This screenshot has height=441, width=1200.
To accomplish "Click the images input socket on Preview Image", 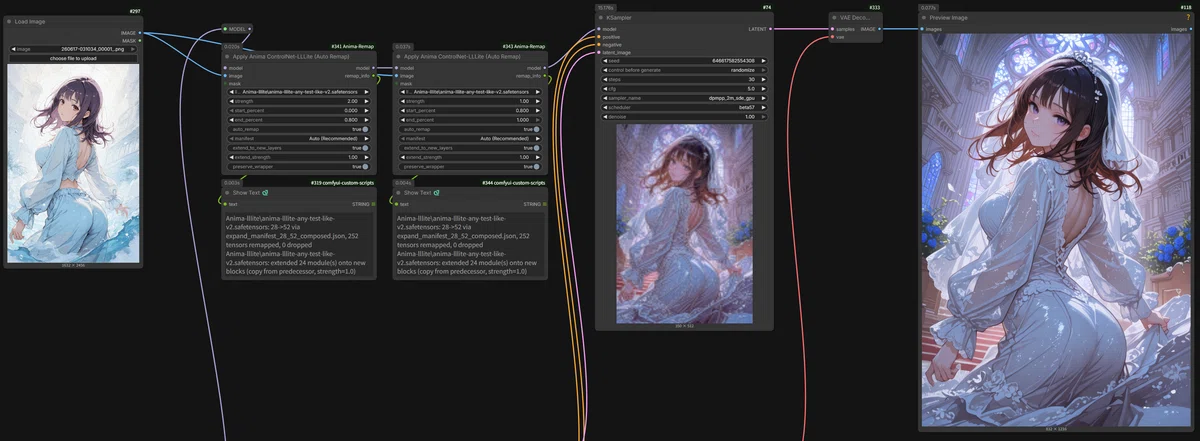I will 923,29.
